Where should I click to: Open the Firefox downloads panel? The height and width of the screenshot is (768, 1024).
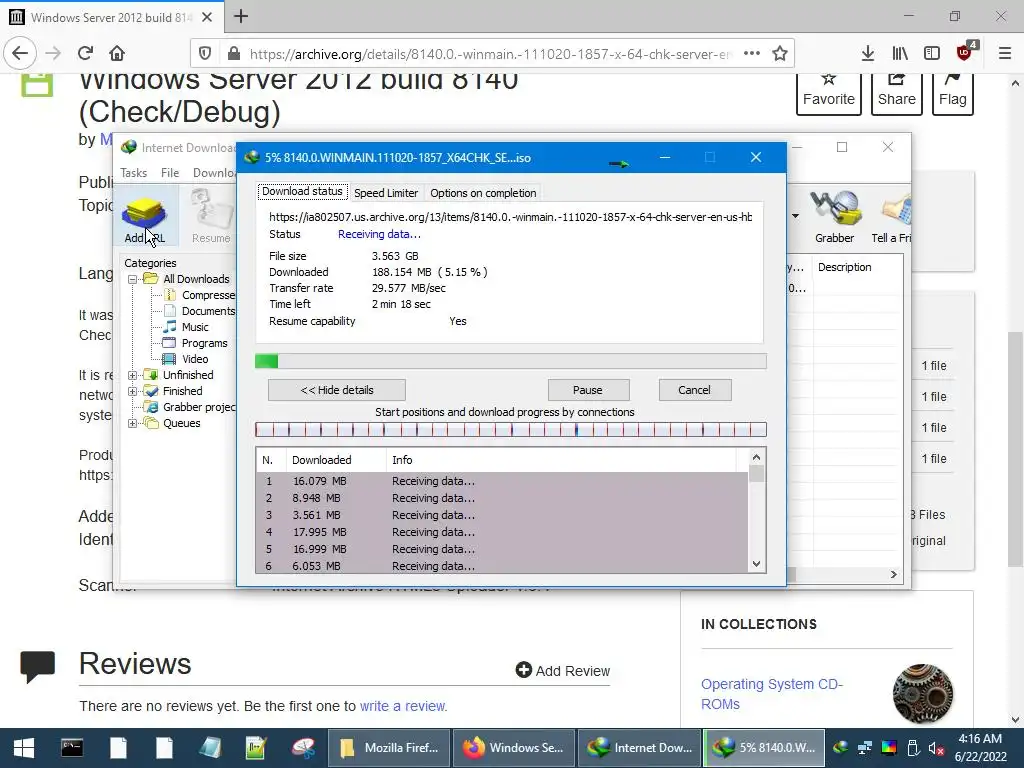click(x=868, y=54)
